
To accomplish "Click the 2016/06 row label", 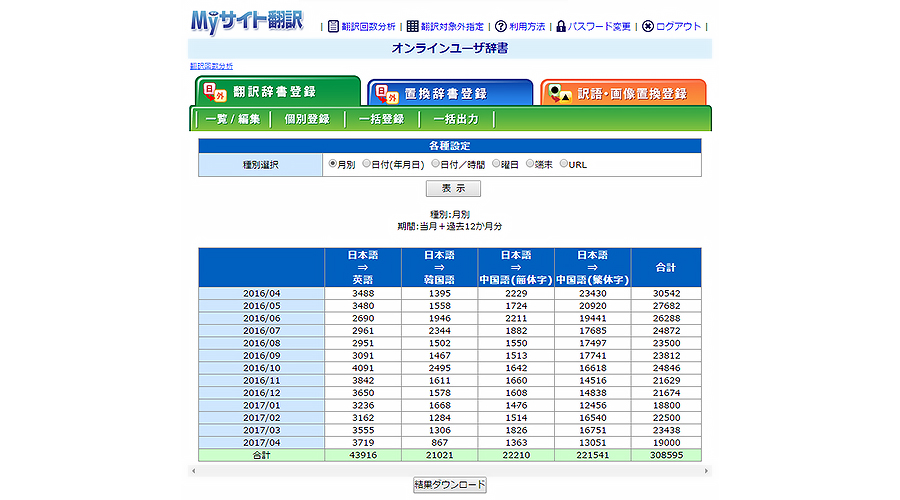I will point(262,319).
